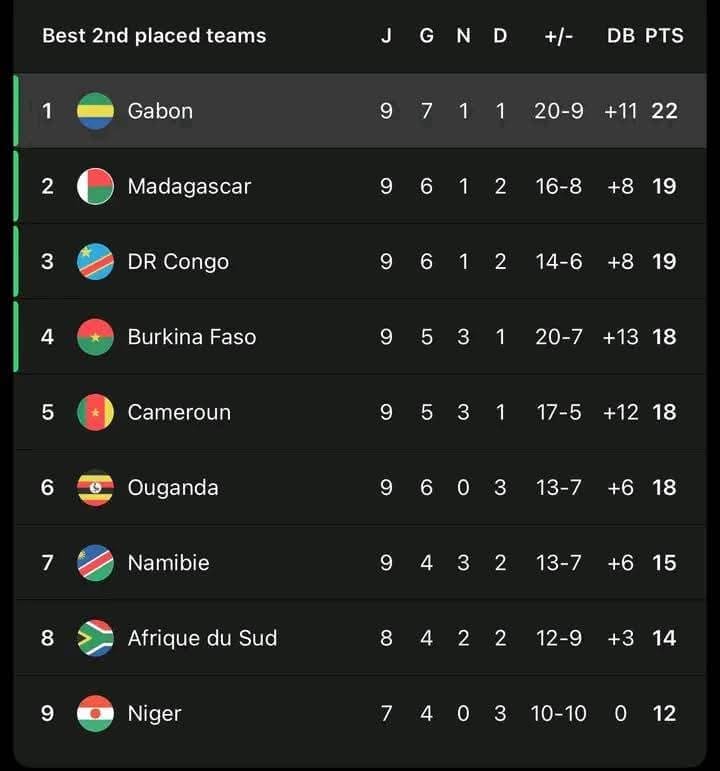Open the Madagascar team name
Image resolution: width=720 pixels, height=771 pixels.
point(189,186)
